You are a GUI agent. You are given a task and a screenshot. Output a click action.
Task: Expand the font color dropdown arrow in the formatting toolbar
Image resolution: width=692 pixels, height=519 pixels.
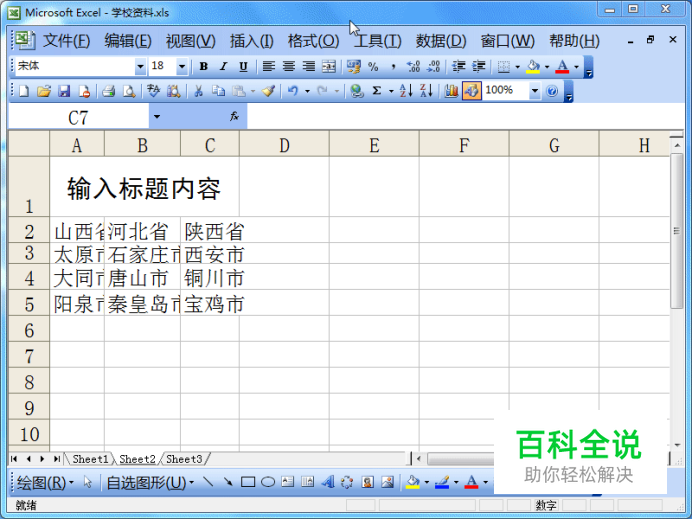point(576,67)
